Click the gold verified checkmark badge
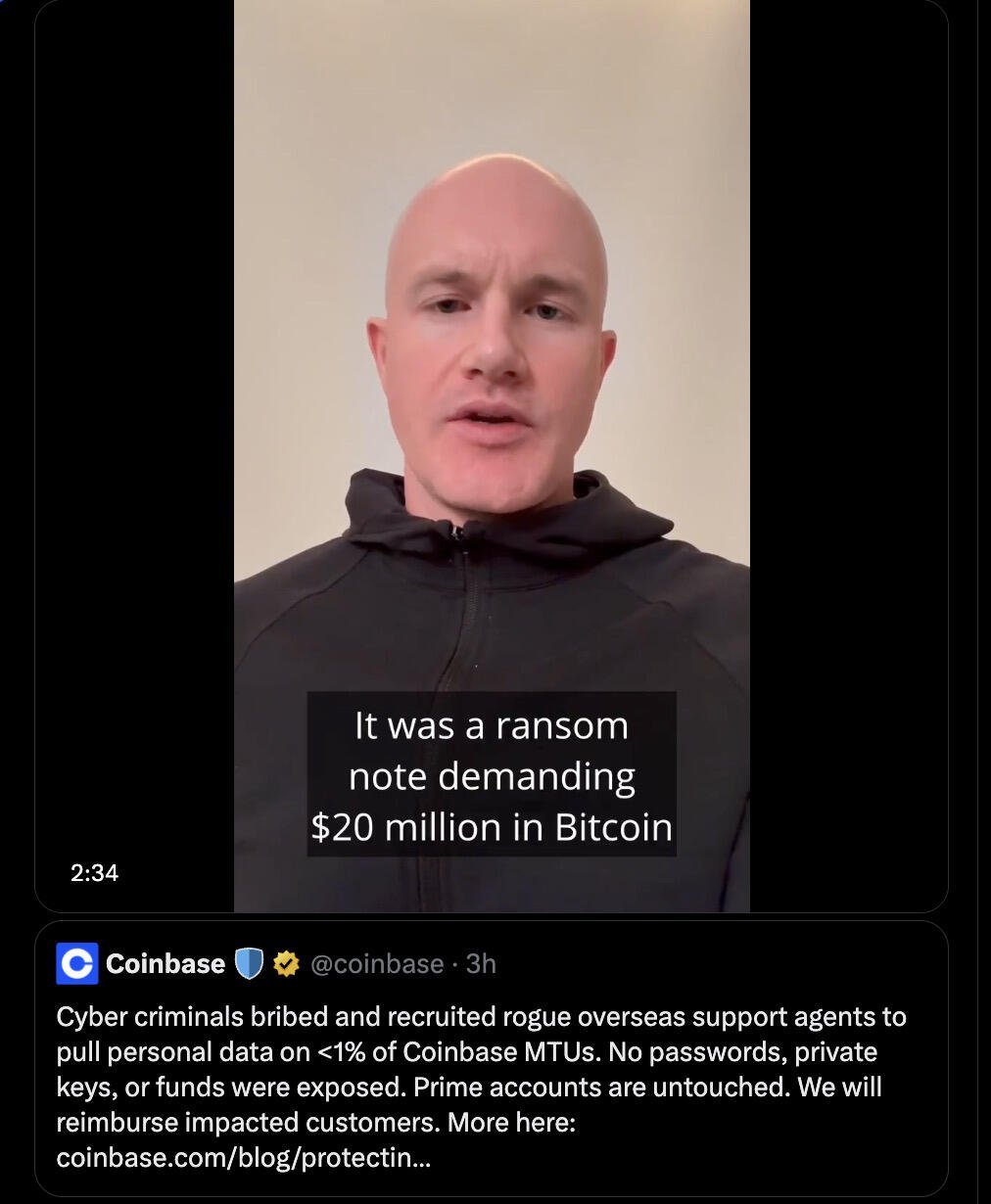 point(285,964)
